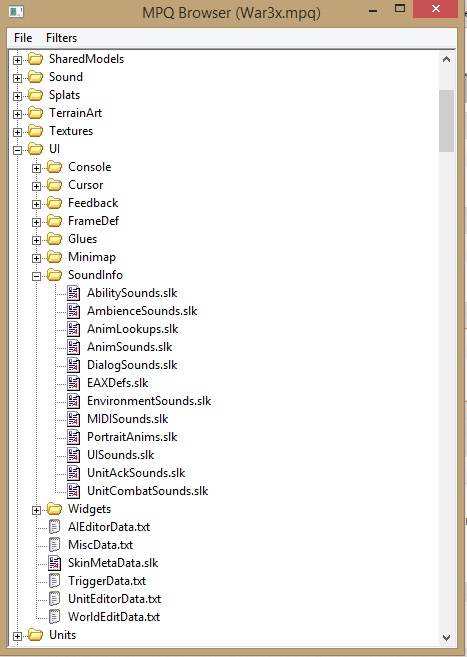The width and height of the screenshot is (467, 657).
Task: Click the WorldEditData.txt document icon
Action: point(54,617)
